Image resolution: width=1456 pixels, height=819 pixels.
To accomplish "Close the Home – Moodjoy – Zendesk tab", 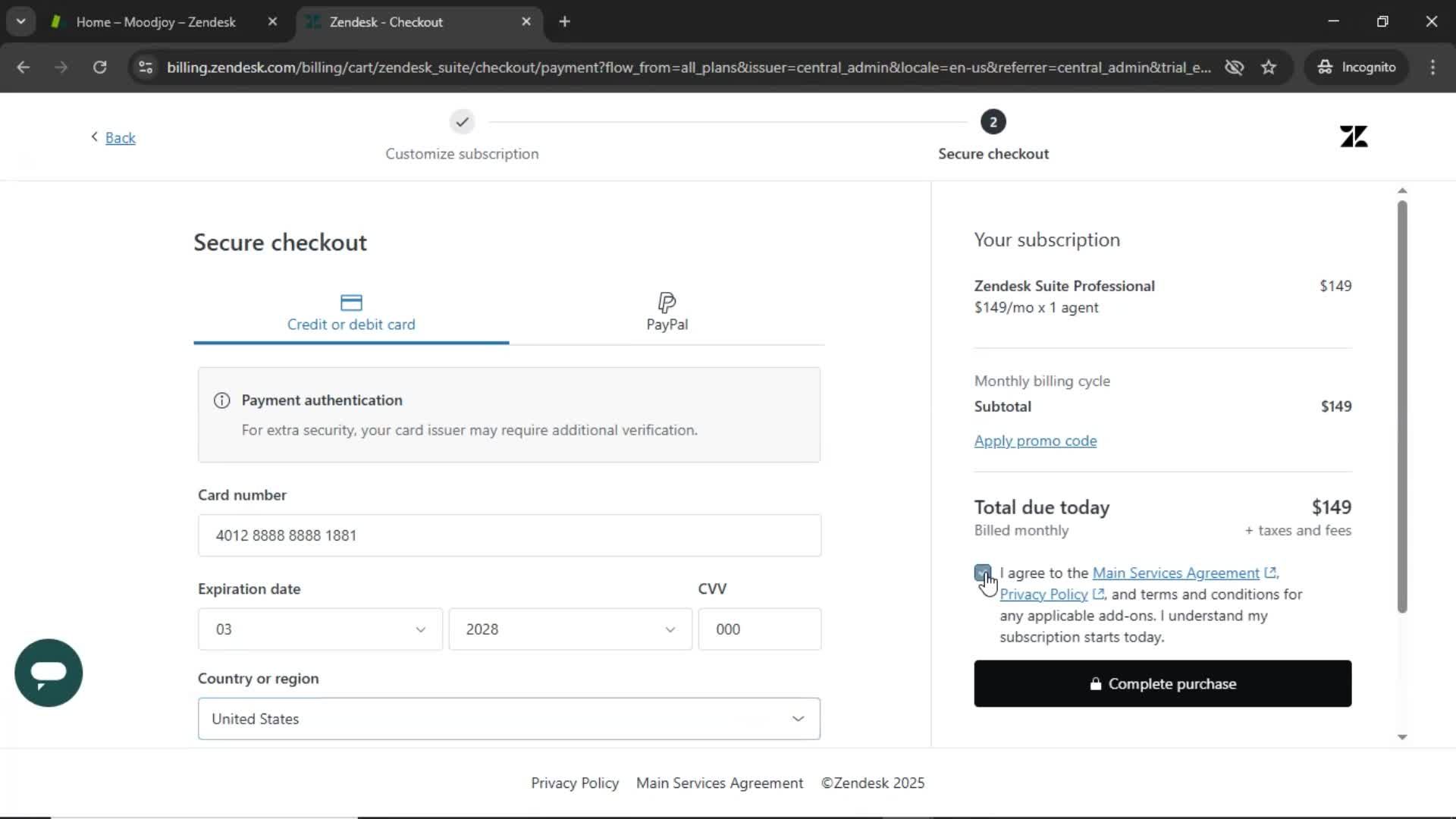I will (272, 22).
